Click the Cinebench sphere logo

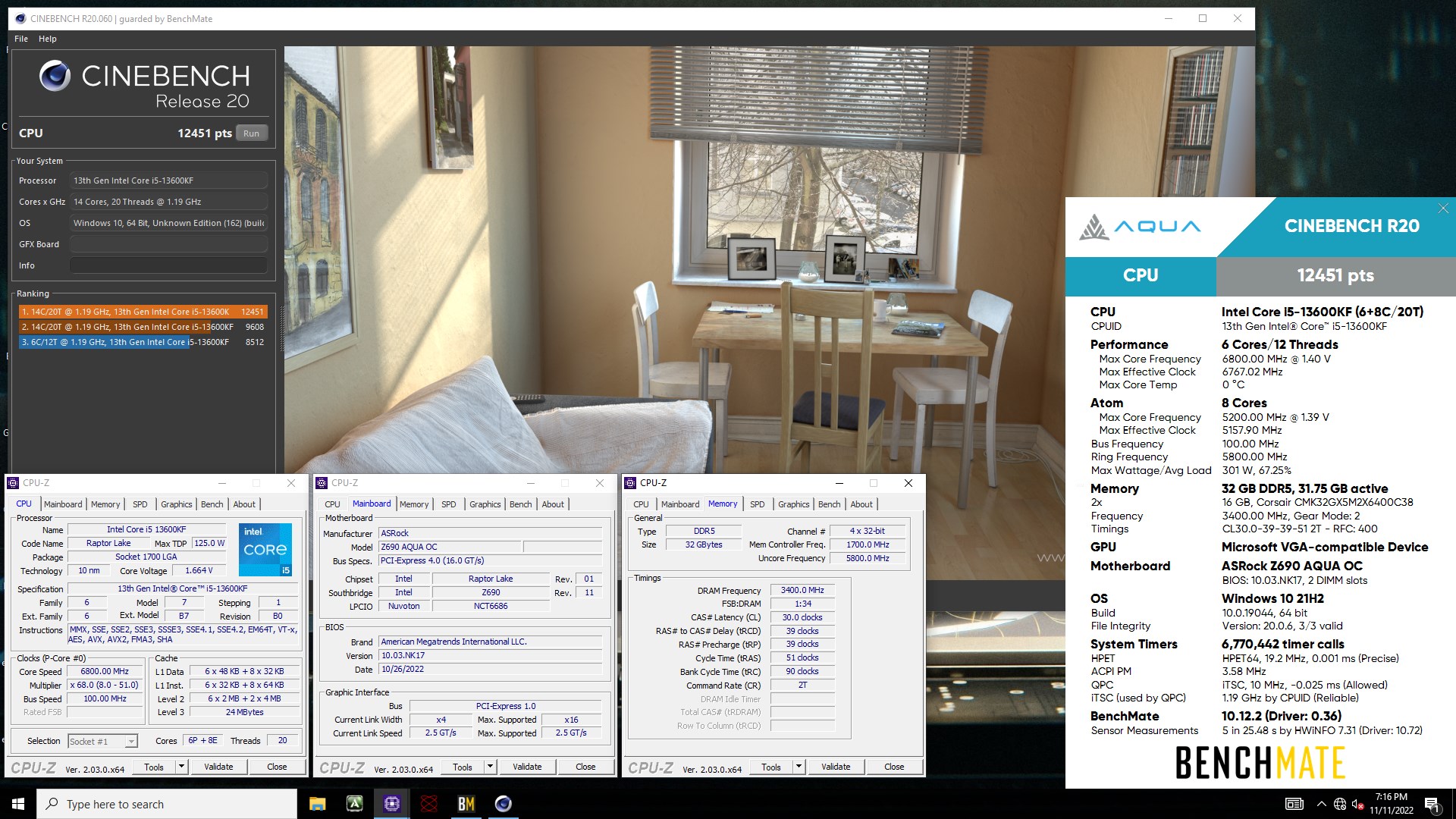click(55, 76)
